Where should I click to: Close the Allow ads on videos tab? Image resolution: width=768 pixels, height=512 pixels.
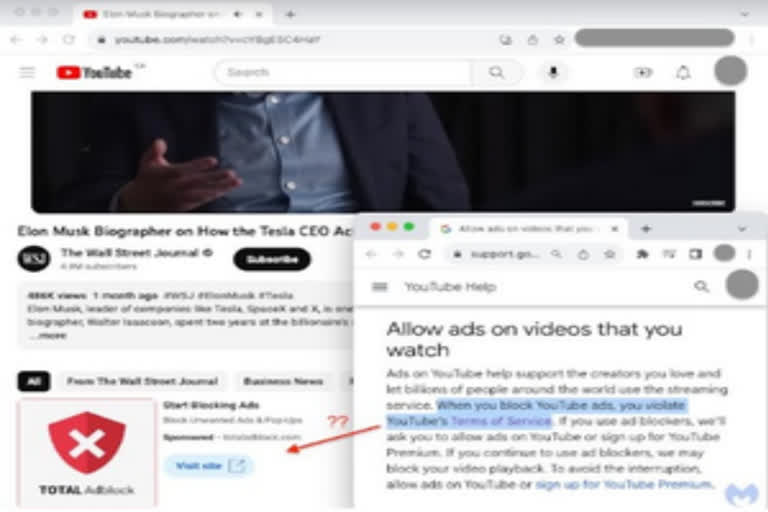tap(615, 229)
